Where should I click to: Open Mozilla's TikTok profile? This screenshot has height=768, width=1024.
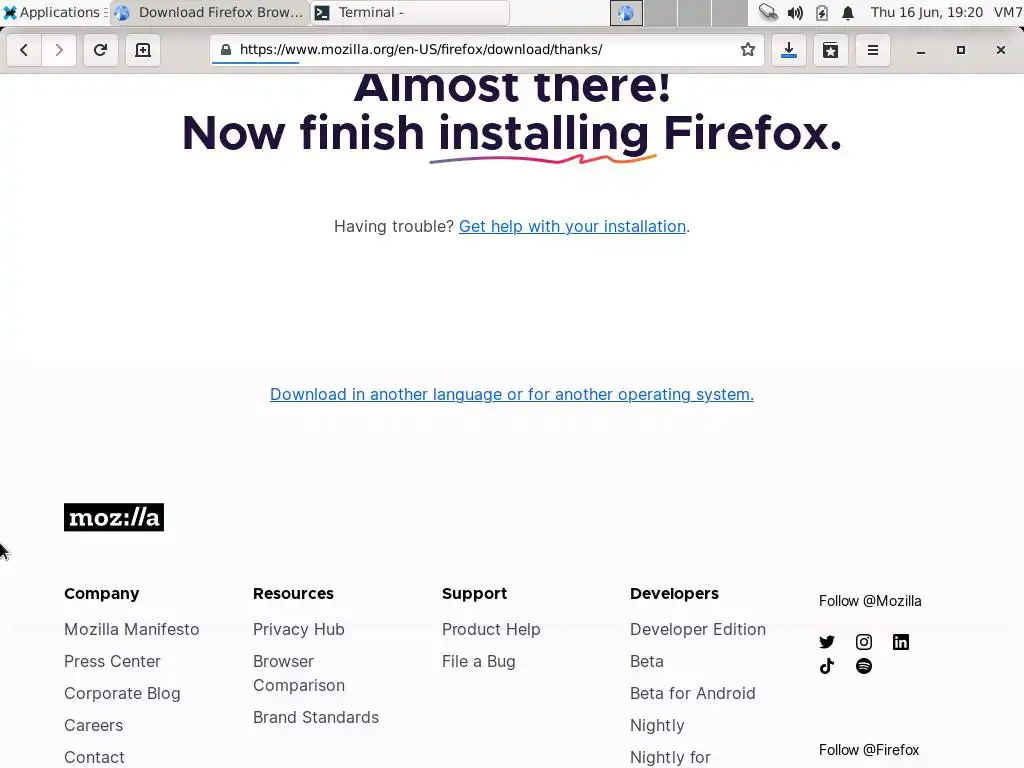pyautogui.click(x=827, y=666)
